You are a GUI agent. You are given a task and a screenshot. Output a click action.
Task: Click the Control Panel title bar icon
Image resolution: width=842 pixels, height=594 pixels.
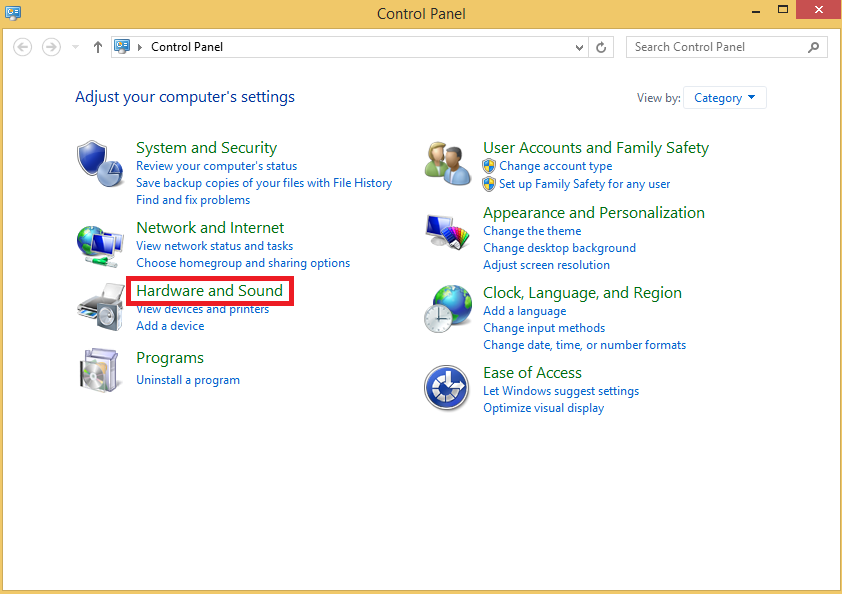pyautogui.click(x=13, y=12)
